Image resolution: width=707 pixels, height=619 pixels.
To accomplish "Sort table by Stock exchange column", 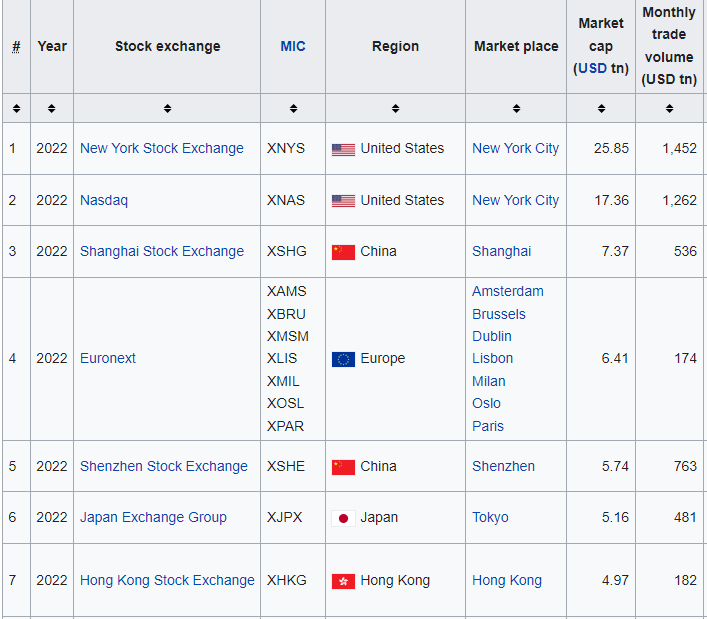I will (x=167, y=108).
